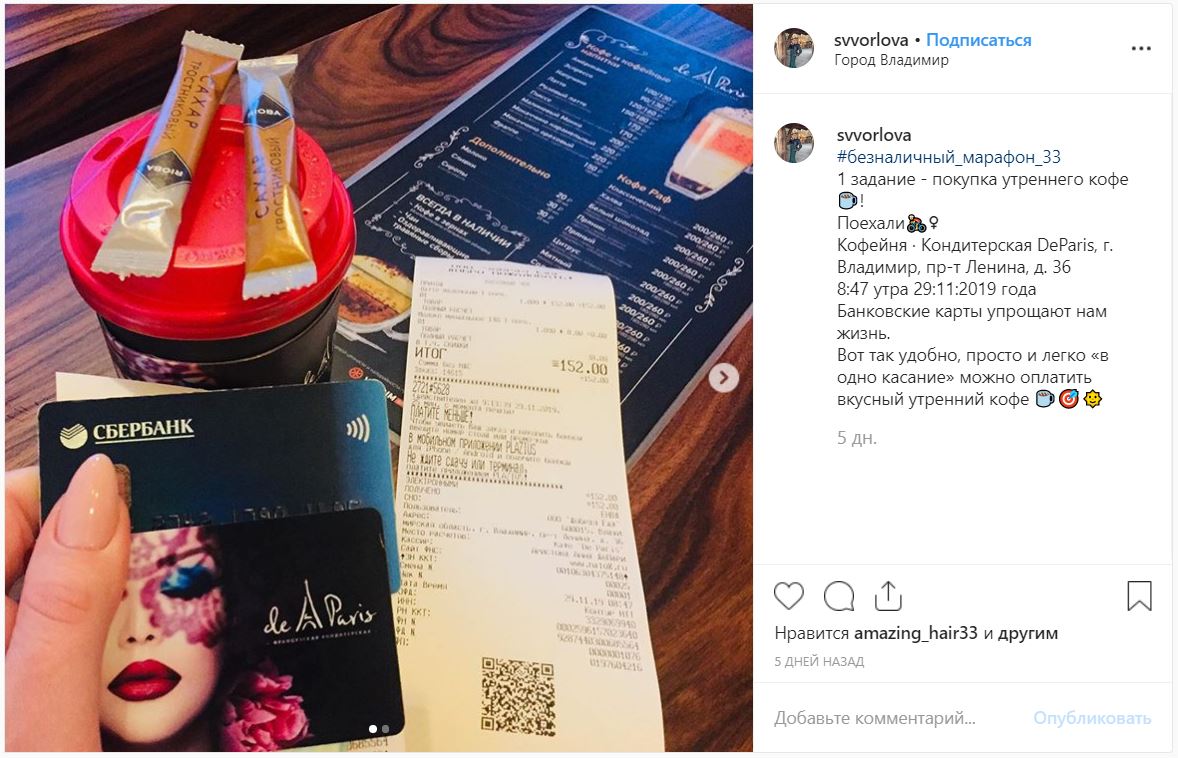1178x758 pixels.
Task: Like the post with the heart icon
Action: click(789, 596)
